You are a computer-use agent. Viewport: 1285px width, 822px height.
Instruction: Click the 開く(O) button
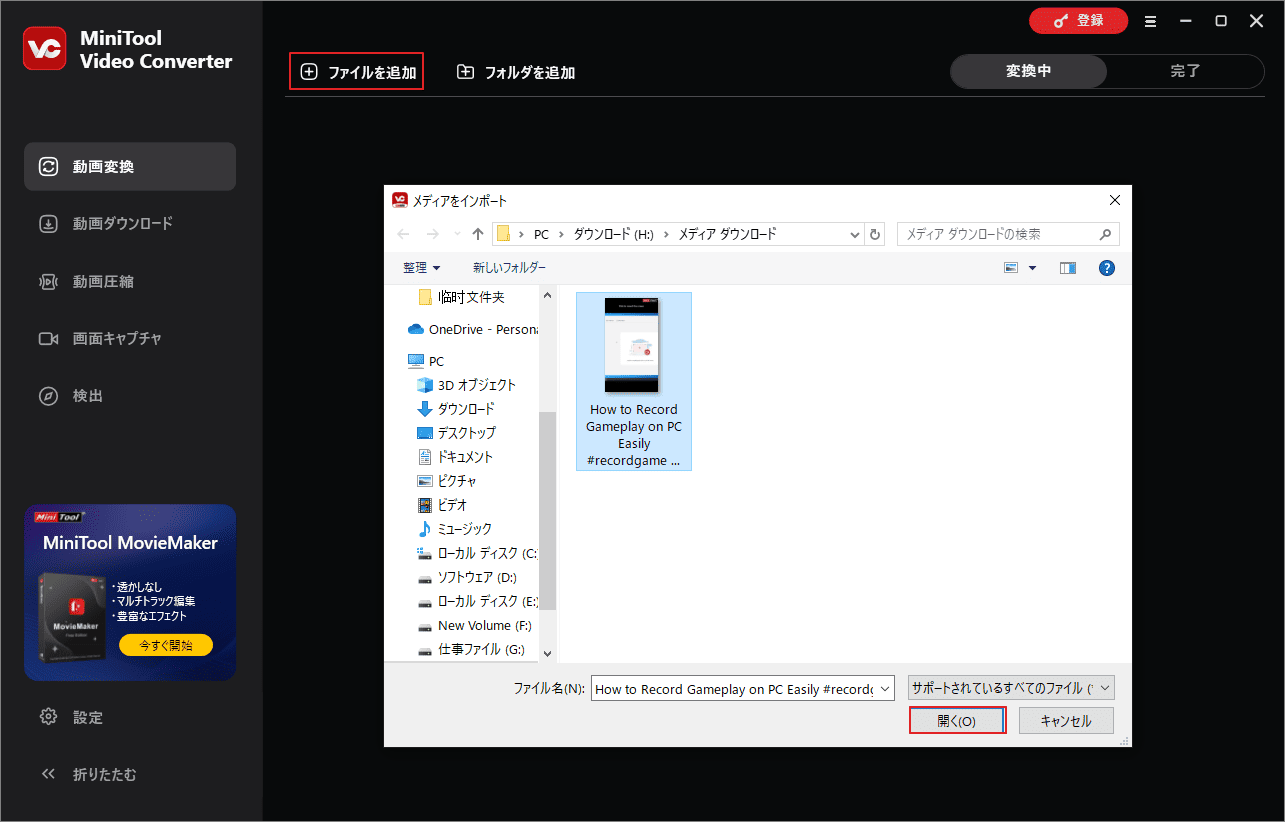[957, 721]
